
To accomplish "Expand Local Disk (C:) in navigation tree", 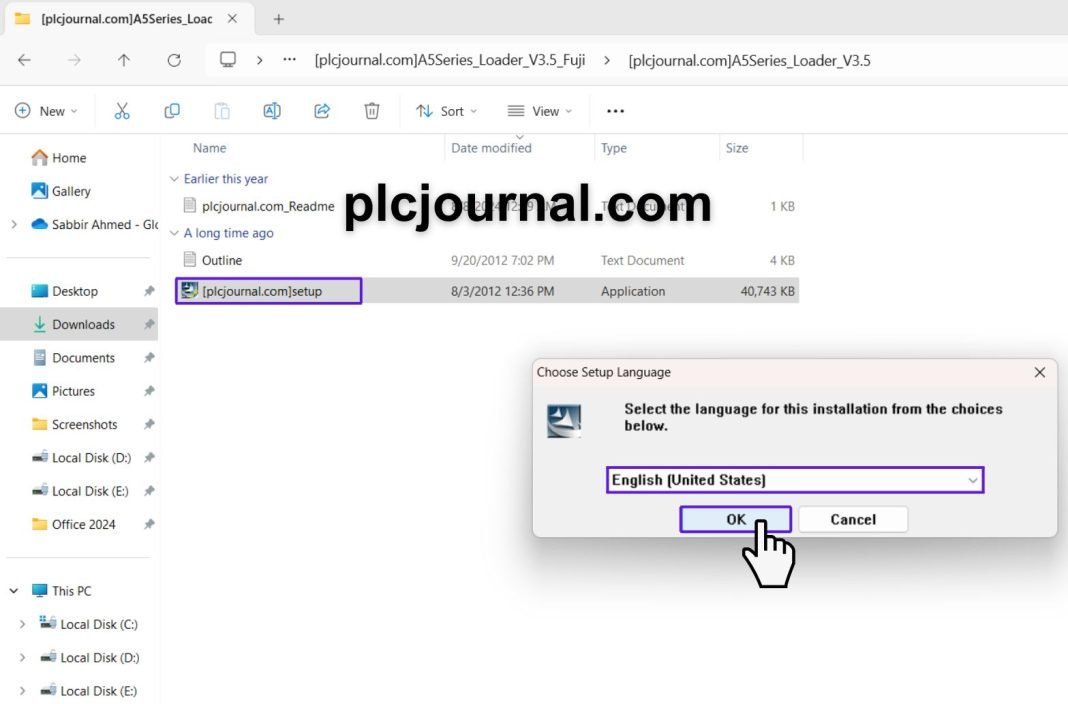I will (23, 624).
